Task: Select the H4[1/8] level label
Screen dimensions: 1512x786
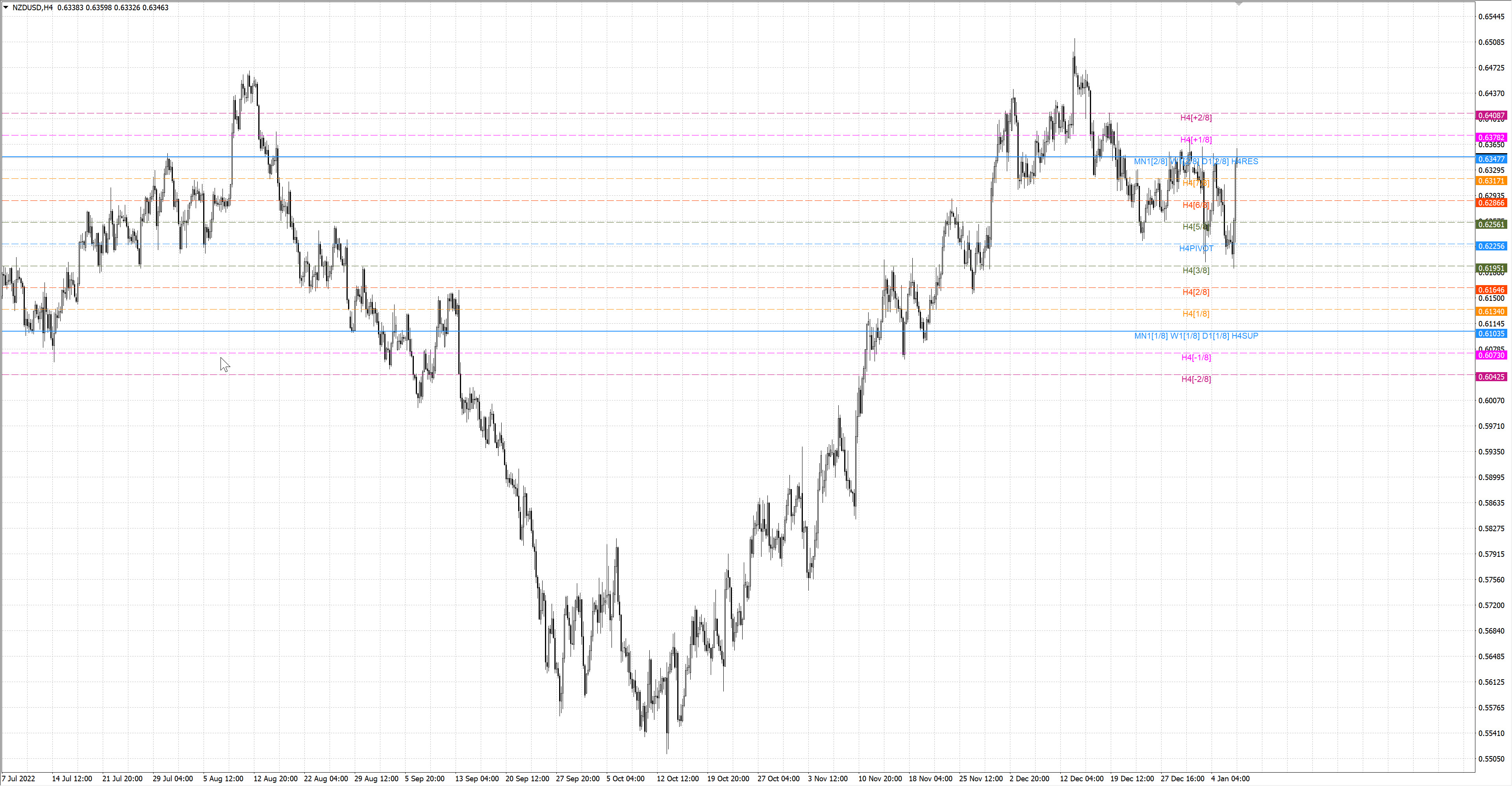Action: [x=1196, y=314]
